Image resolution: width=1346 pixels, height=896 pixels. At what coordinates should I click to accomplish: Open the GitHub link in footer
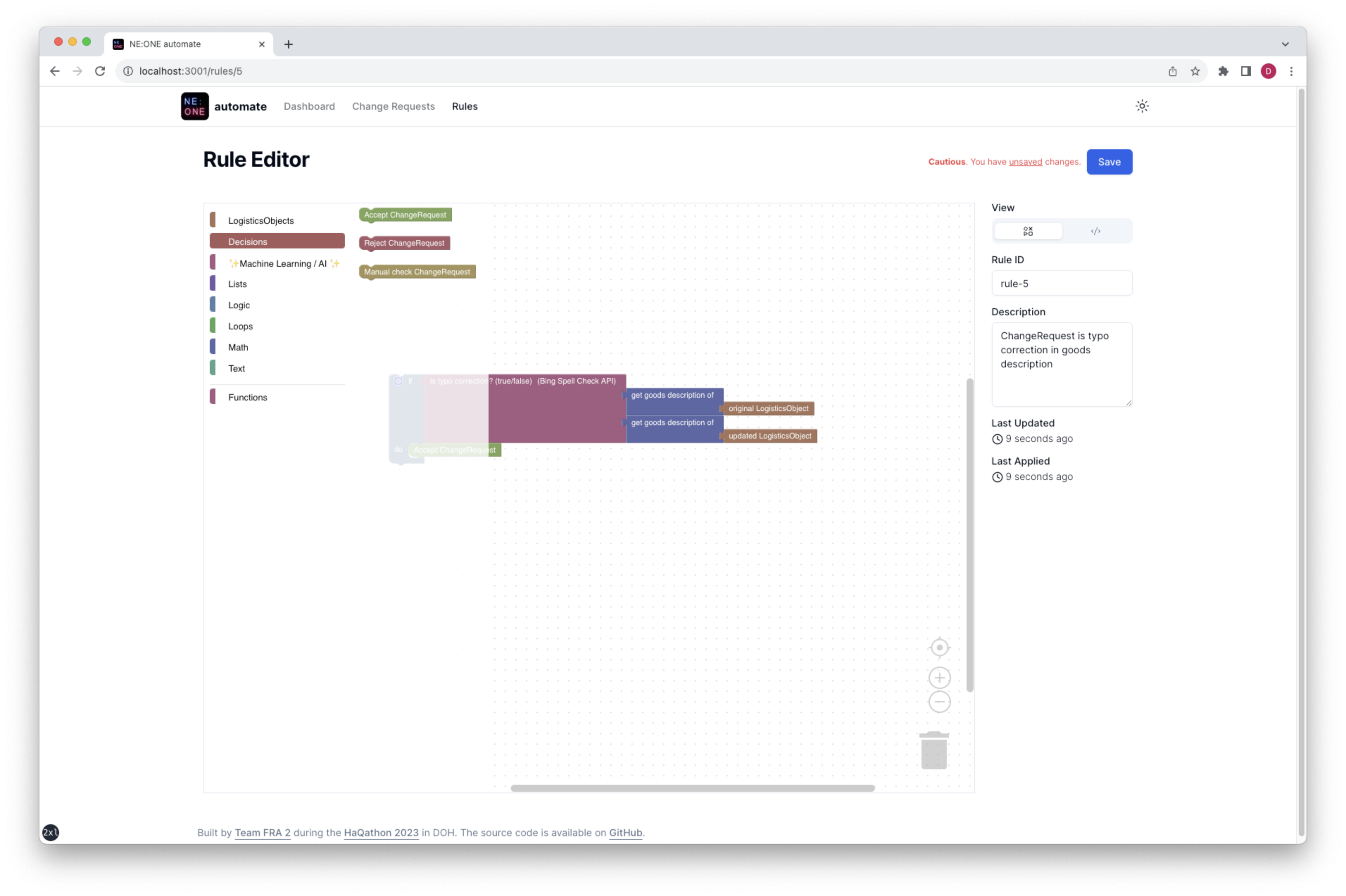tap(625, 833)
